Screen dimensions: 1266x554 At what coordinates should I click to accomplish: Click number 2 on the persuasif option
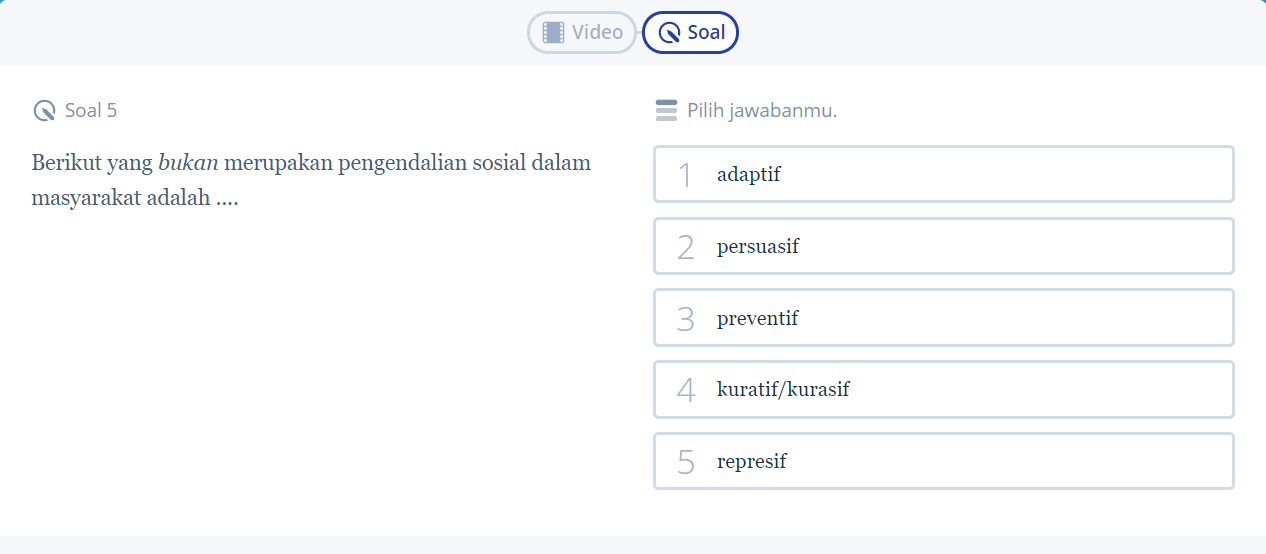point(685,247)
